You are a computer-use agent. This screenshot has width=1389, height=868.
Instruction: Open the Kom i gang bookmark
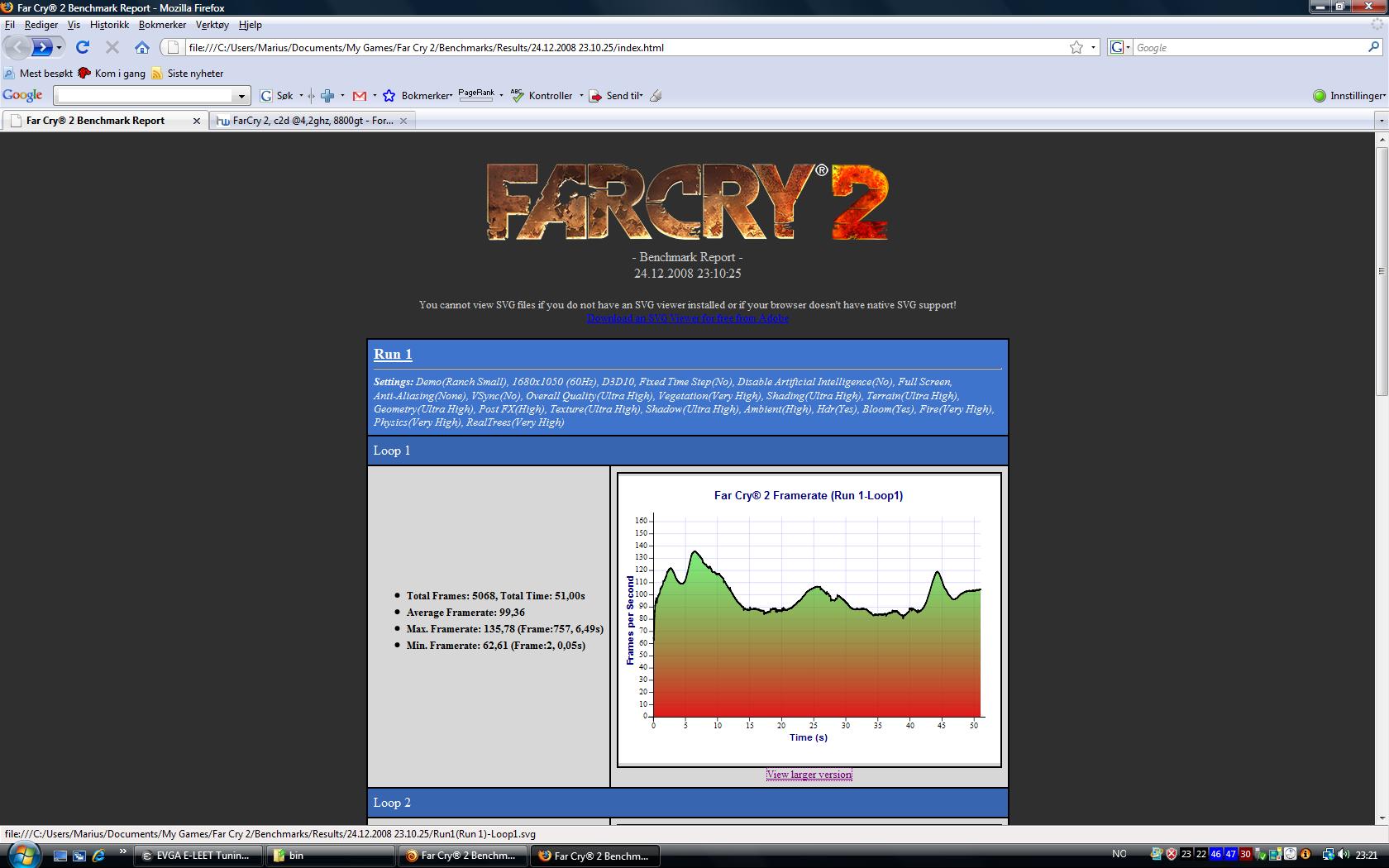pos(112,73)
